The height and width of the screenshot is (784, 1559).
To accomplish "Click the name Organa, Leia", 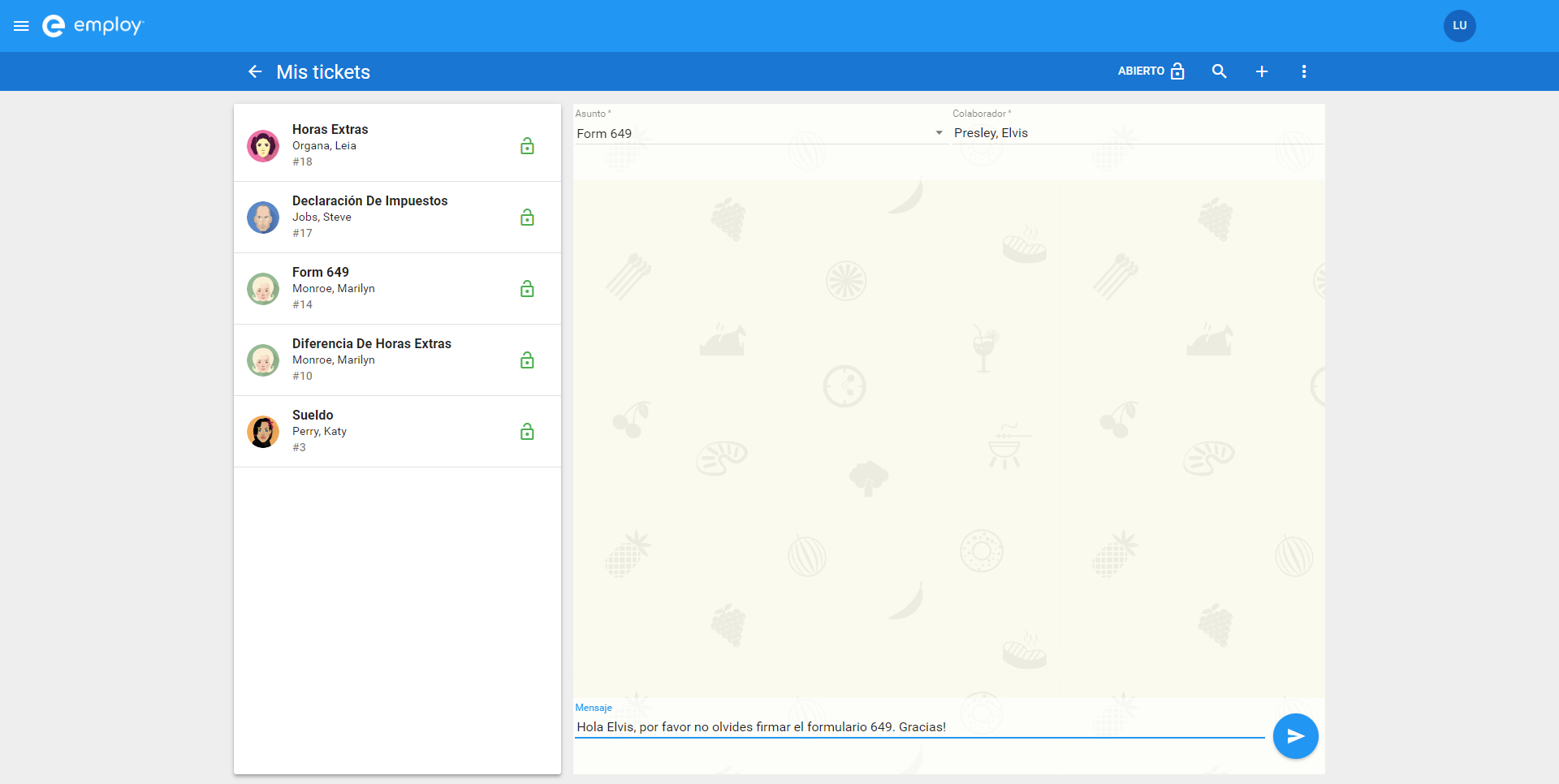I will (324, 145).
